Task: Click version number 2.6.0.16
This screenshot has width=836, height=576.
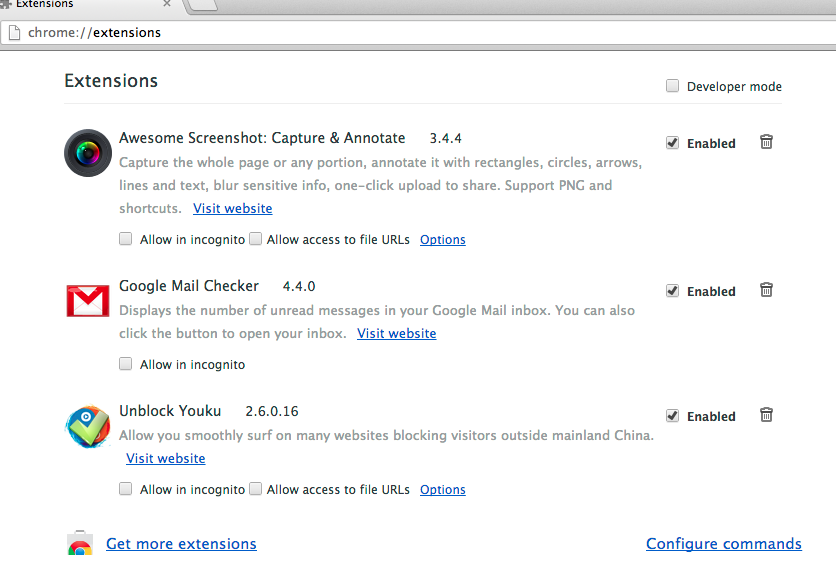Action: coord(272,411)
